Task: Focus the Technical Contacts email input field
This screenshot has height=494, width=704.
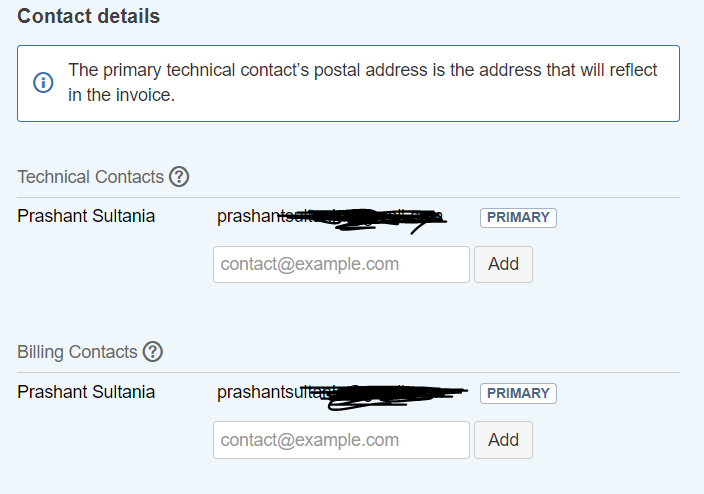Action: tap(341, 265)
